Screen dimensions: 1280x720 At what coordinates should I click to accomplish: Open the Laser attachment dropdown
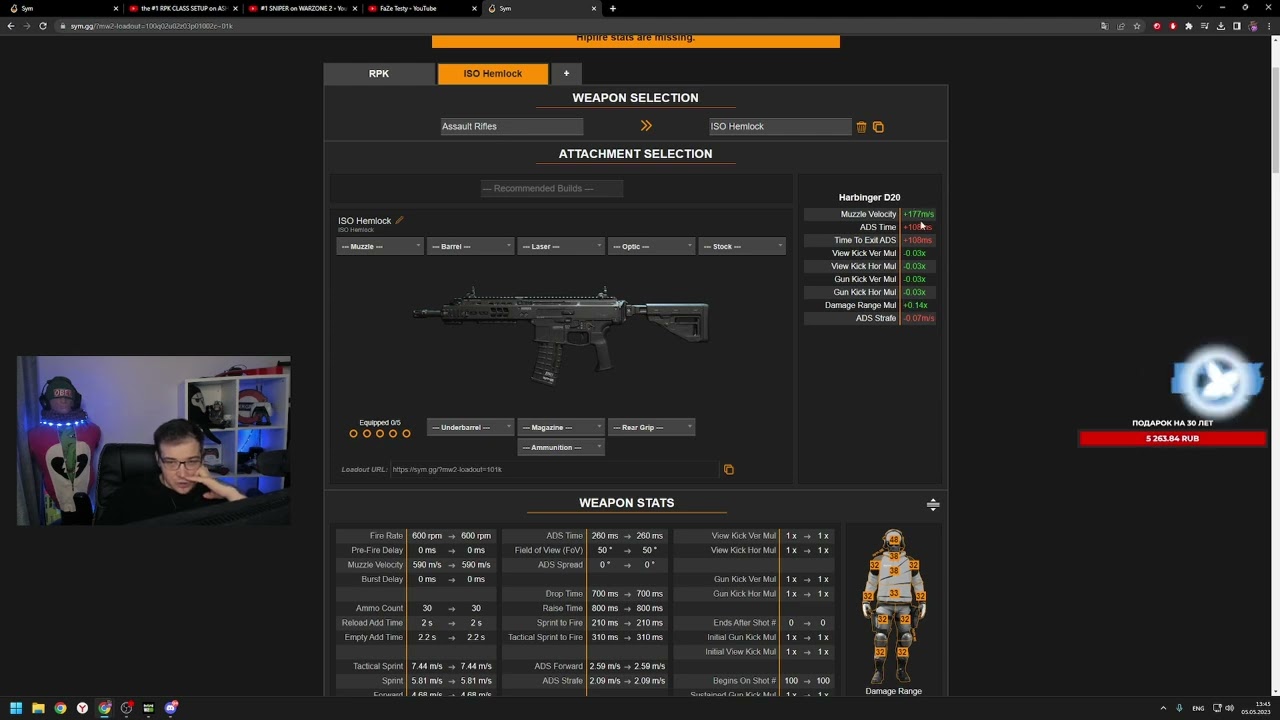(x=561, y=246)
